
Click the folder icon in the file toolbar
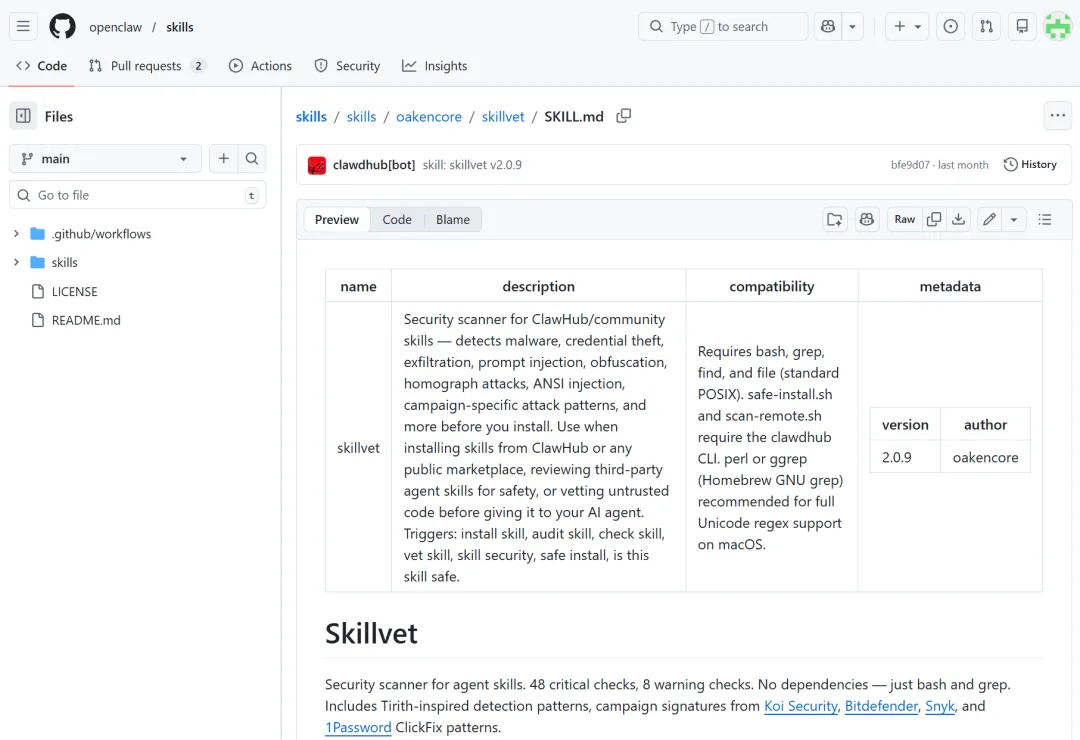[x=835, y=220]
